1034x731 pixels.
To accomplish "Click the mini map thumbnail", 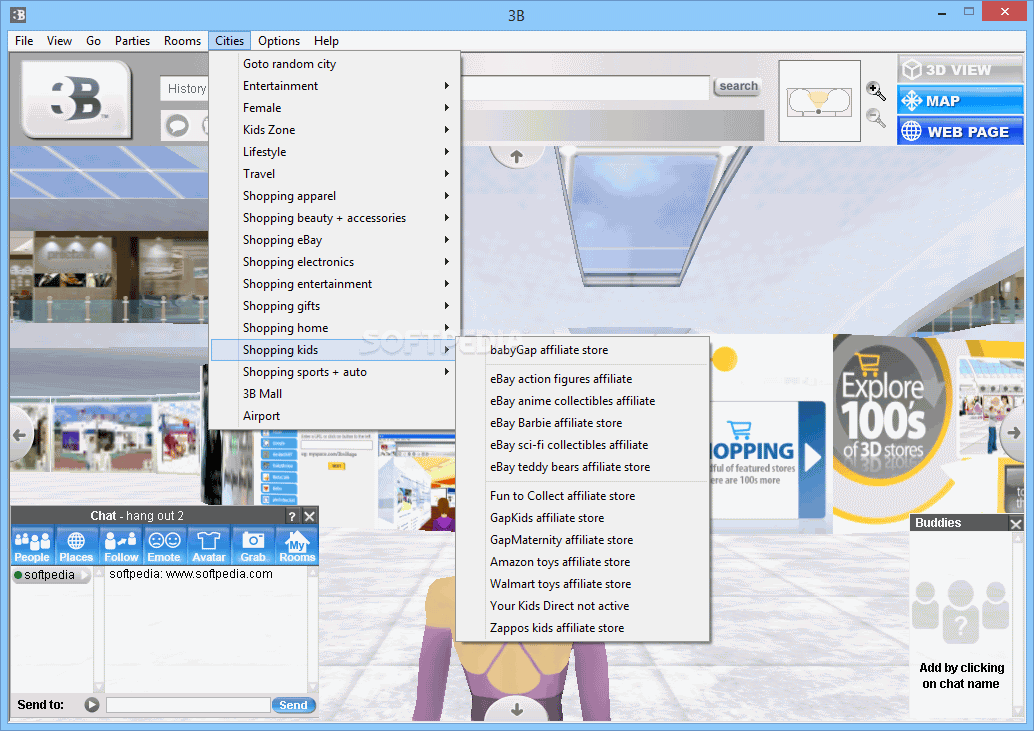I will 819,102.
